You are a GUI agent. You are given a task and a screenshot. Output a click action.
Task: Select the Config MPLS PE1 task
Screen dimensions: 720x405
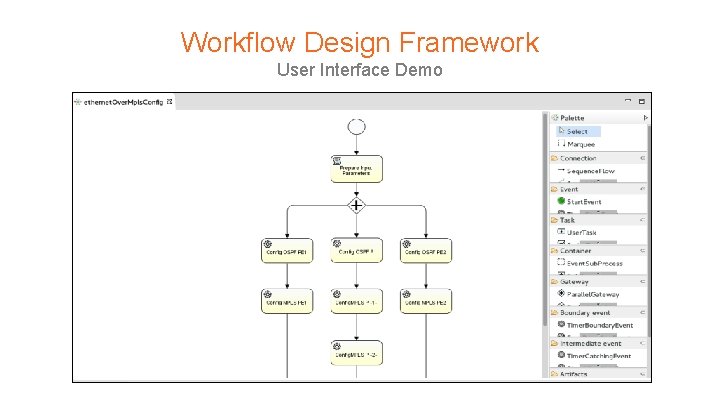287,301
